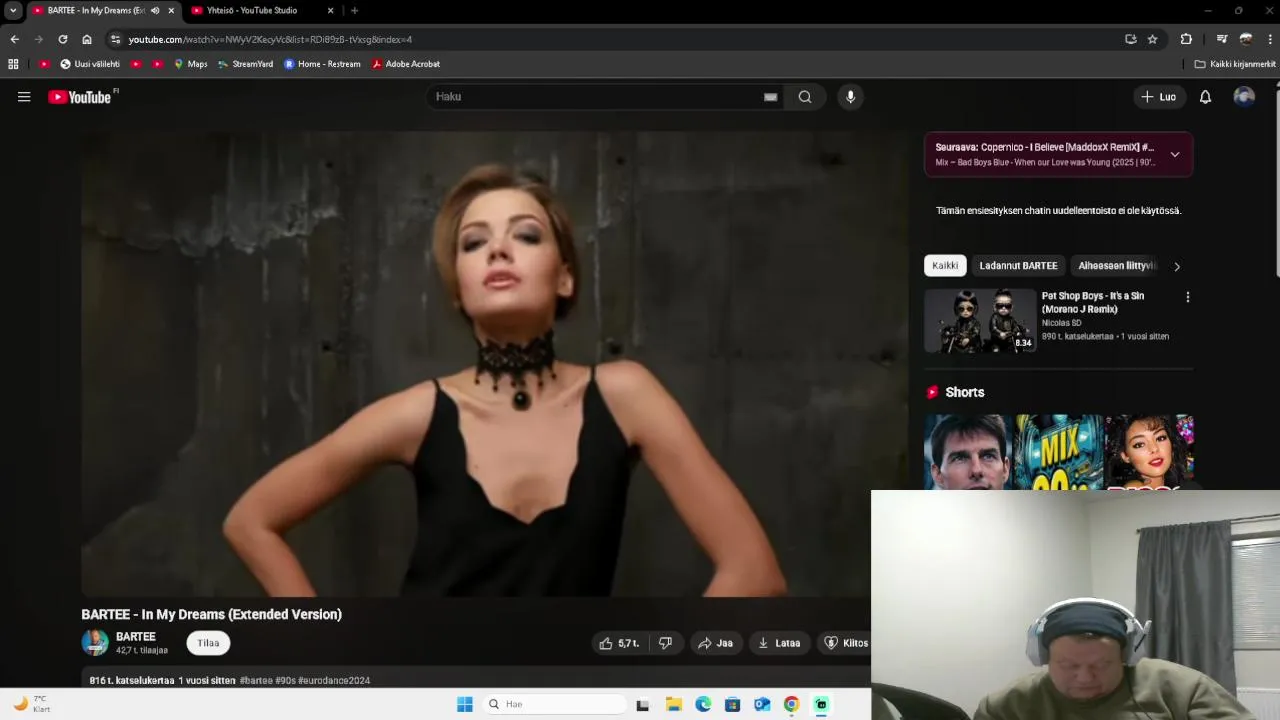Open the browser extensions puzzle icon
This screenshot has width=1280, height=720.
click(x=1186, y=39)
